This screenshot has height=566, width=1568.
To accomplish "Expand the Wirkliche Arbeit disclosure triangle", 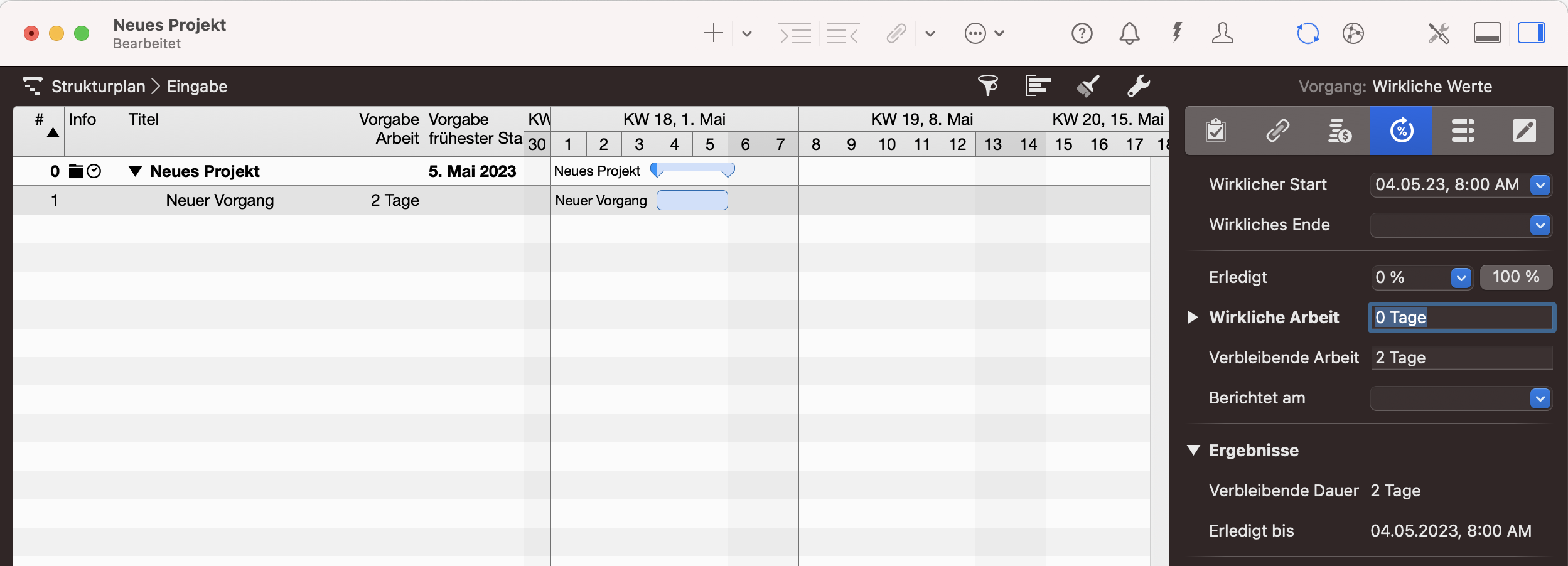I will click(1193, 318).
